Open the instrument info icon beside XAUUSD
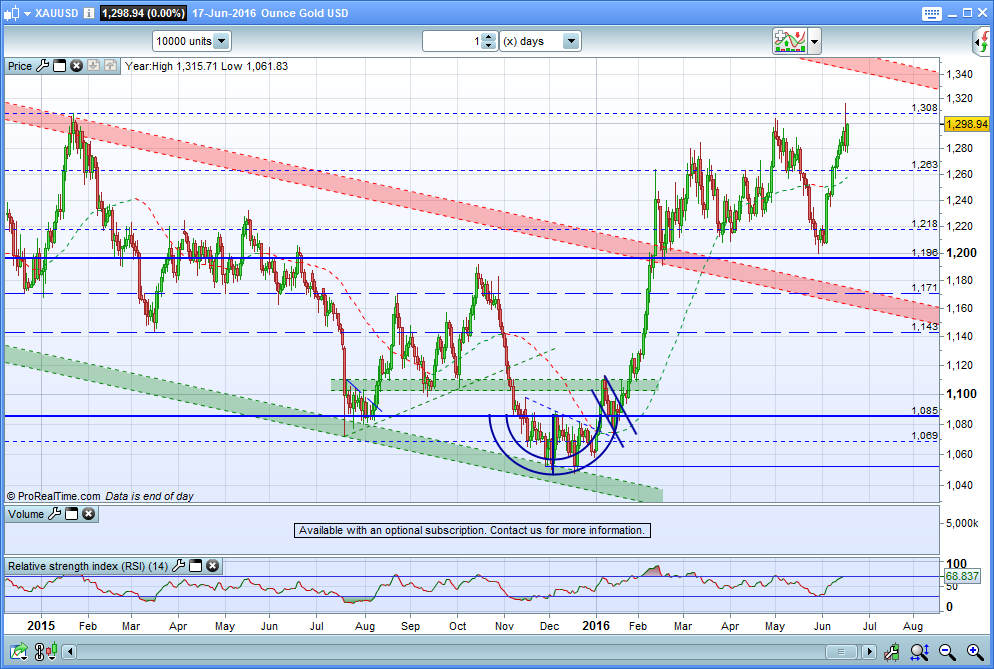The width and height of the screenshot is (994, 669). [x=89, y=13]
